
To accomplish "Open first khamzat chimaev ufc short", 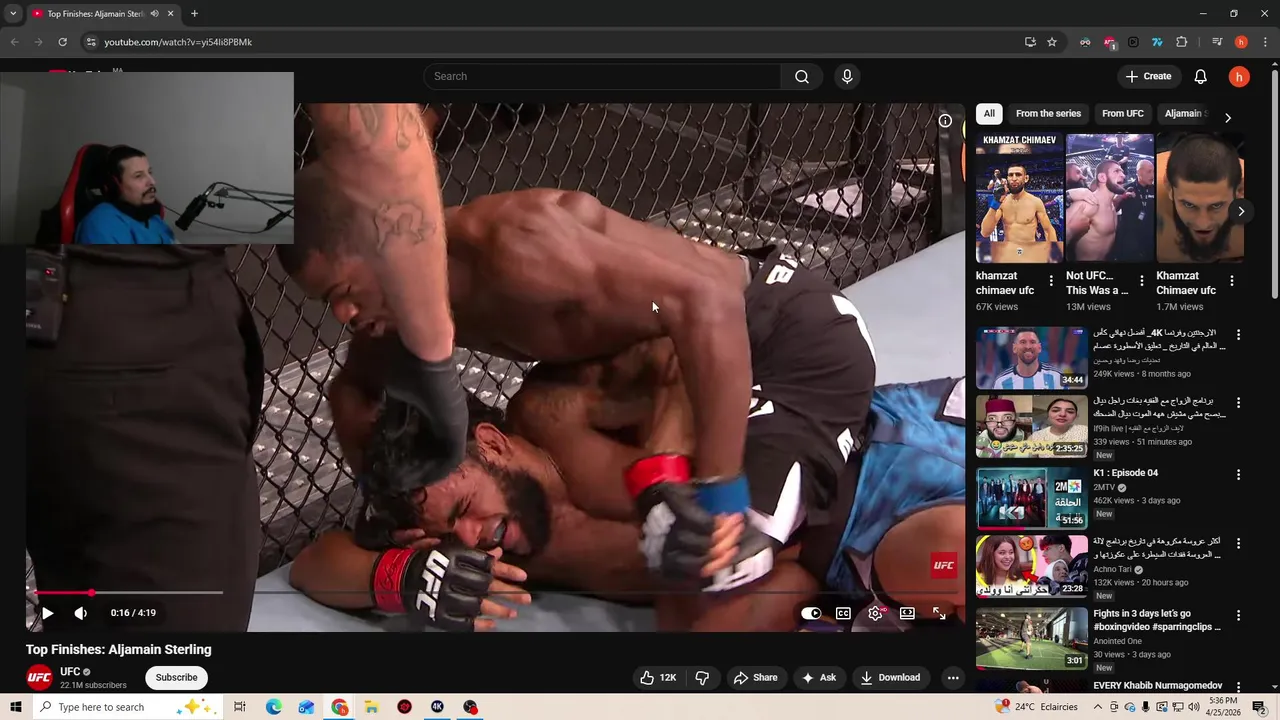I will point(1019,198).
